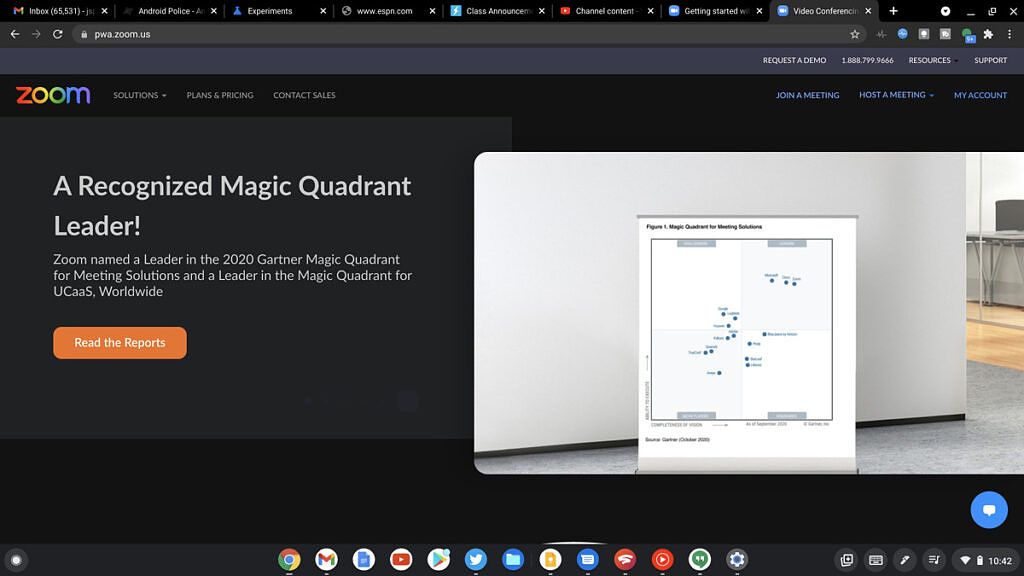This screenshot has height=576, width=1024.
Task: Click the Read the Reports button
Action: click(x=119, y=342)
